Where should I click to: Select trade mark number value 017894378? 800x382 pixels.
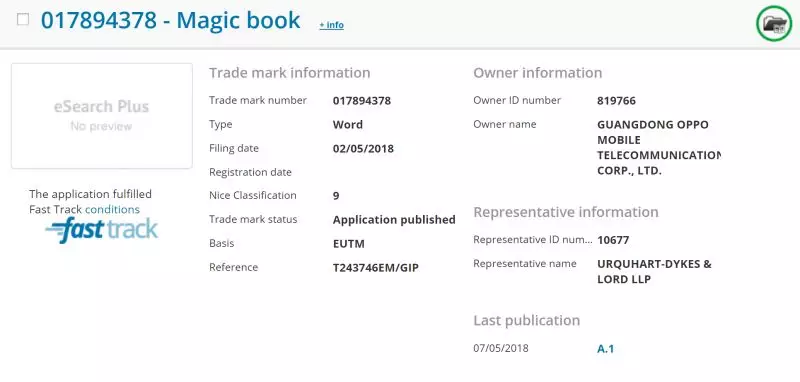click(x=362, y=101)
